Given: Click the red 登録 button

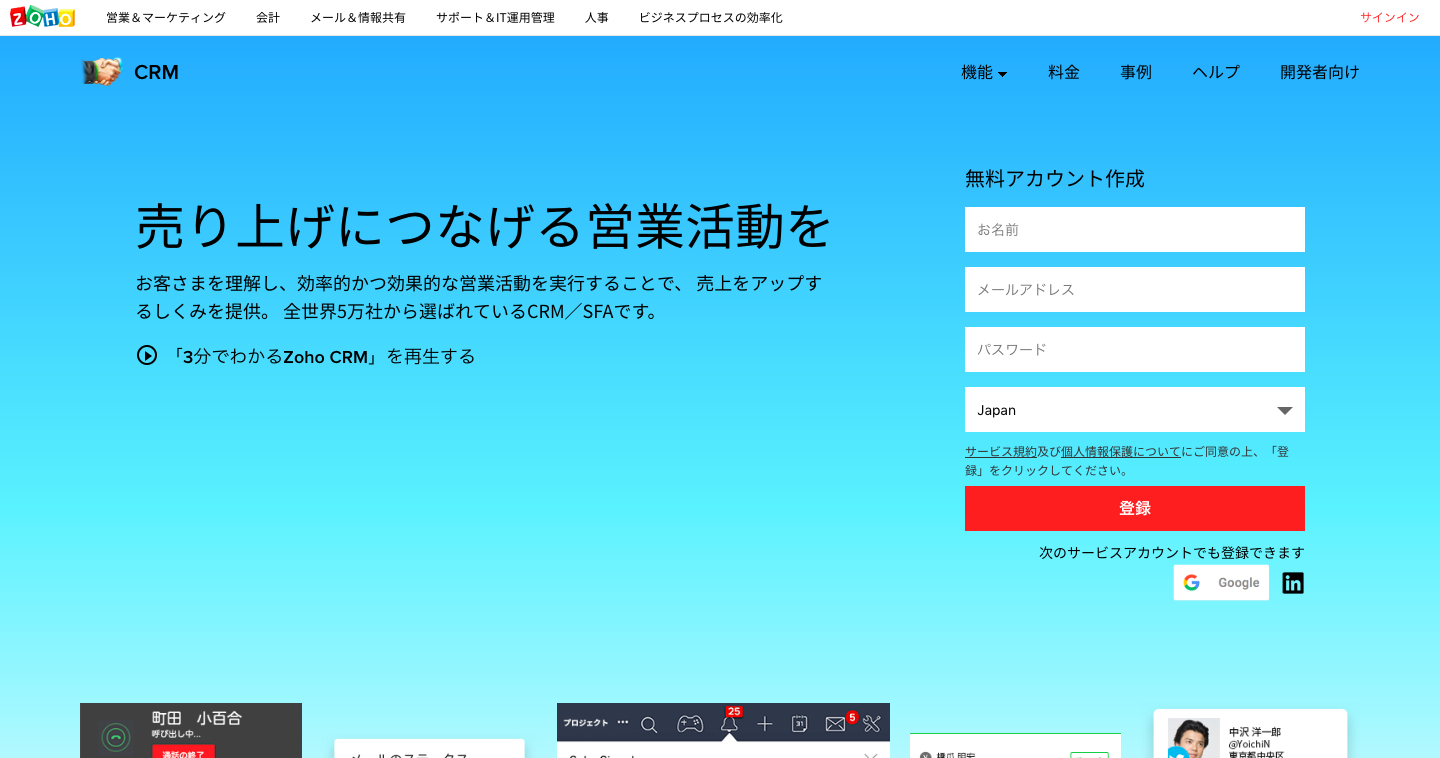Looking at the screenshot, I should pyautogui.click(x=1135, y=508).
